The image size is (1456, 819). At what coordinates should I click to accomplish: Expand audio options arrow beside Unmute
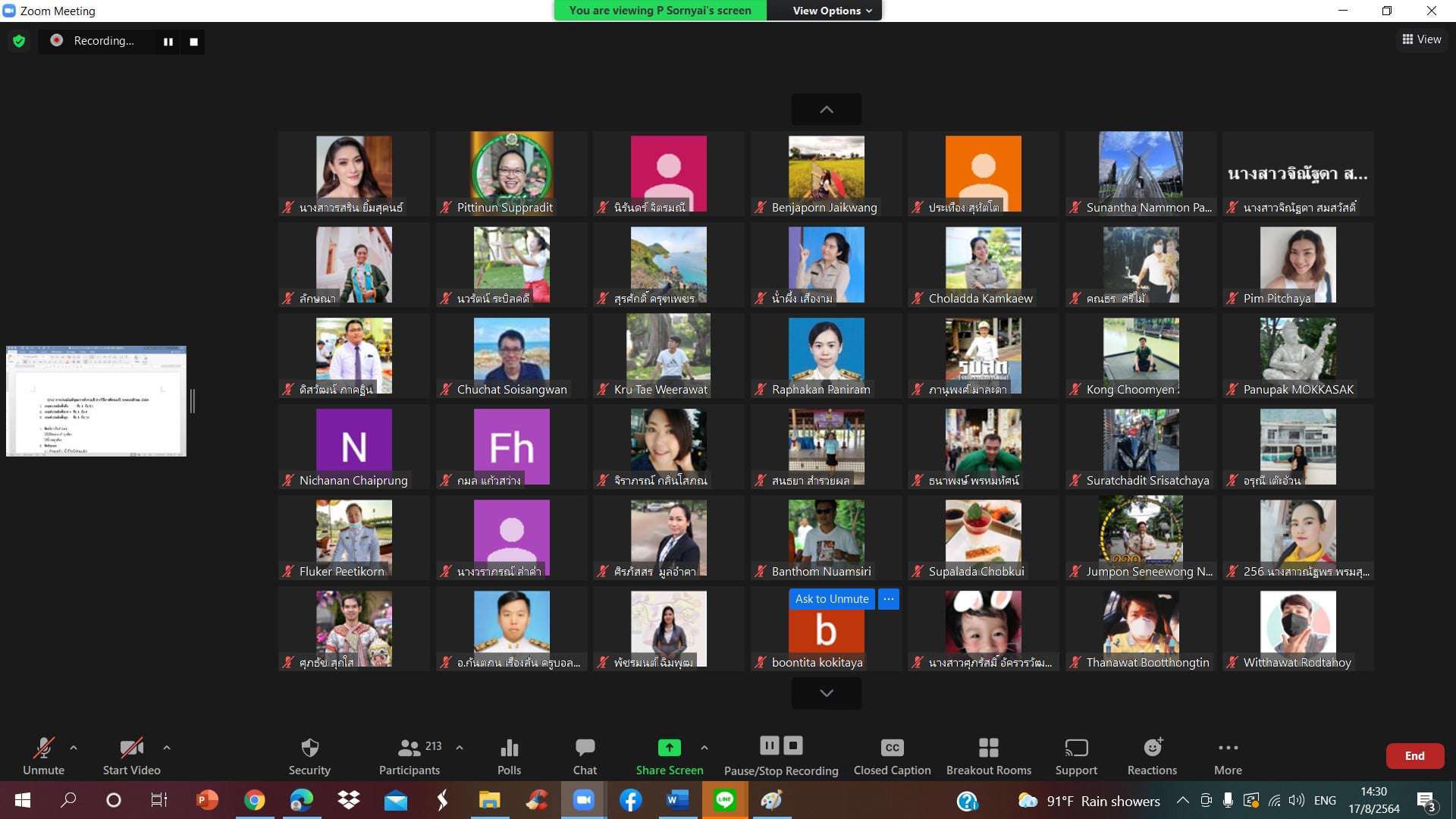[x=74, y=748]
